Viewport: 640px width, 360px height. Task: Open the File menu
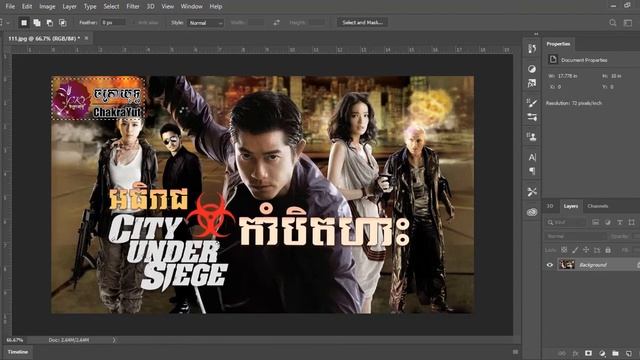point(10,7)
